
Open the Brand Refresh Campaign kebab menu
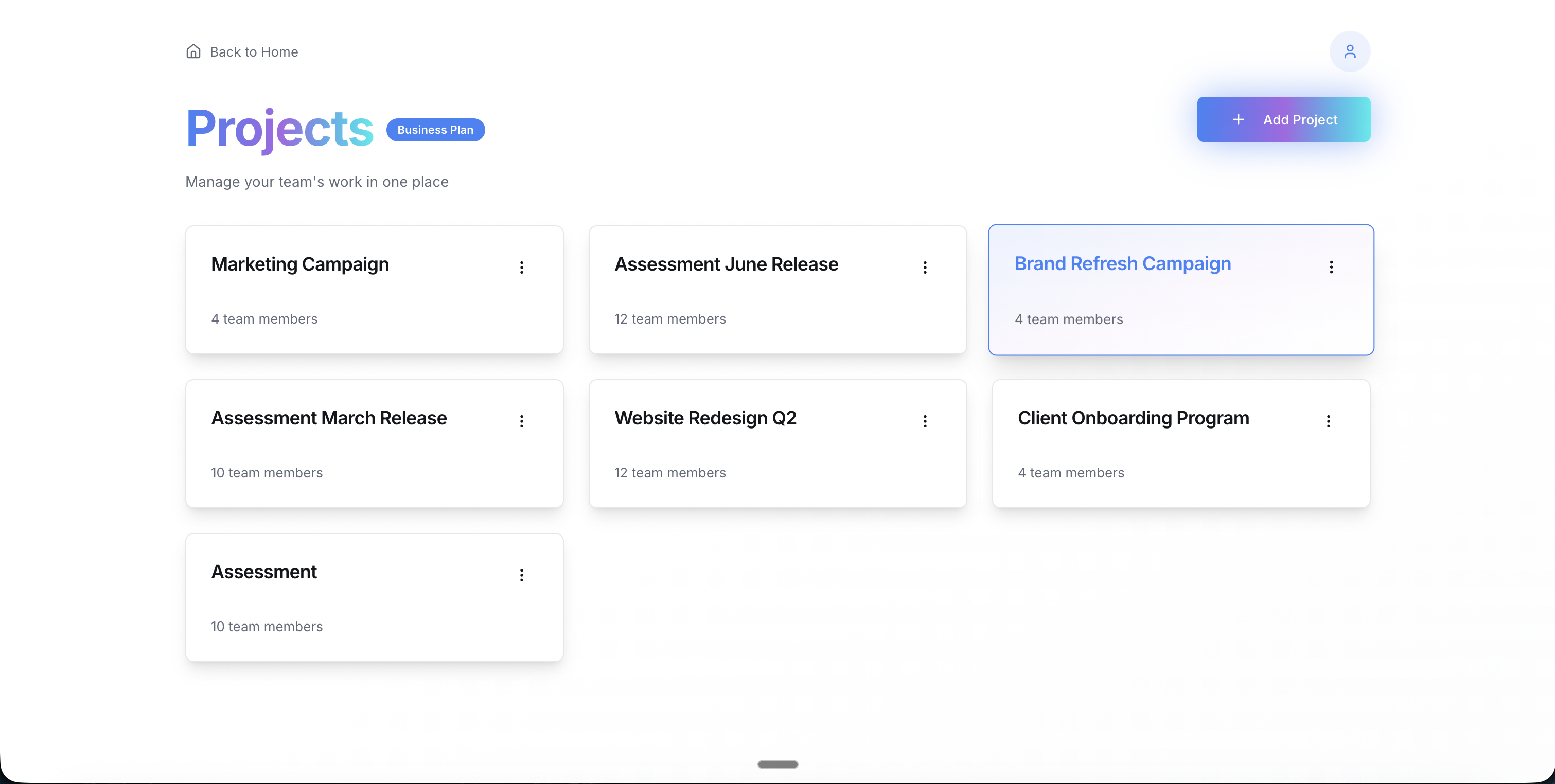(1331, 267)
